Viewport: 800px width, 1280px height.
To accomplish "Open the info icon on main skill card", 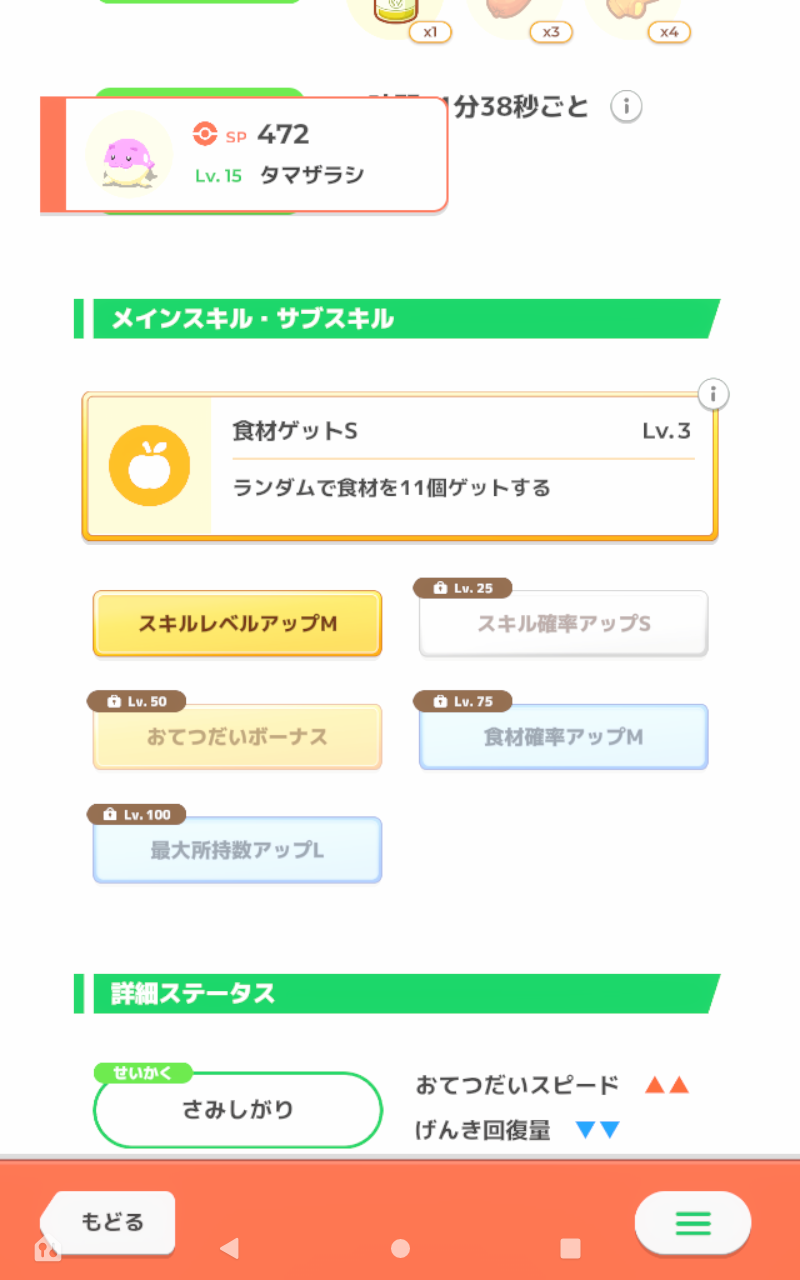I will (x=713, y=394).
